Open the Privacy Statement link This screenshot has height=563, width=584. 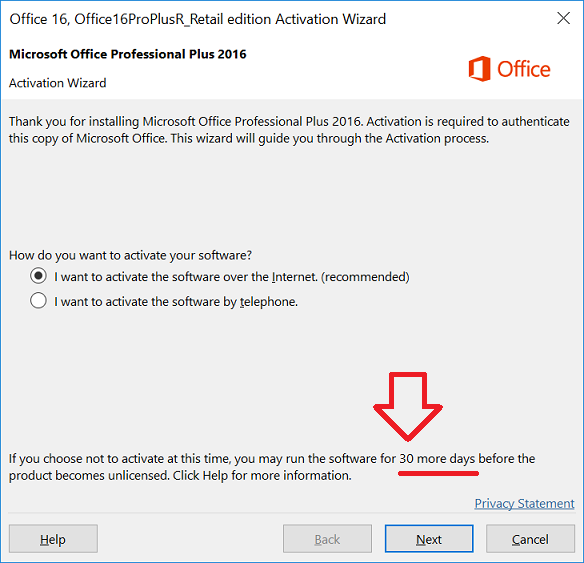(x=524, y=503)
